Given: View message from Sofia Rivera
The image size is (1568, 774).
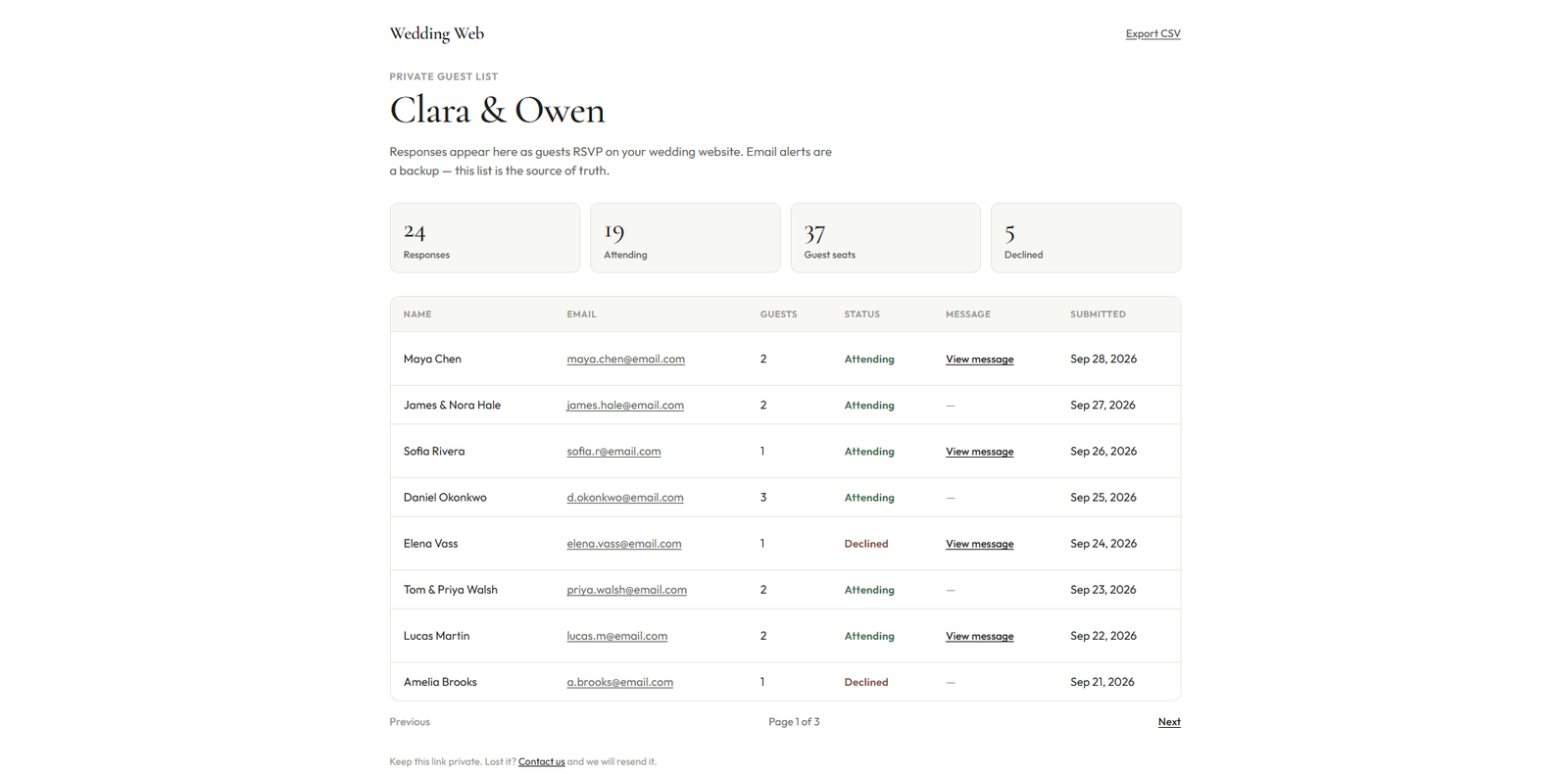Looking at the screenshot, I should click(x=979, y=451).
